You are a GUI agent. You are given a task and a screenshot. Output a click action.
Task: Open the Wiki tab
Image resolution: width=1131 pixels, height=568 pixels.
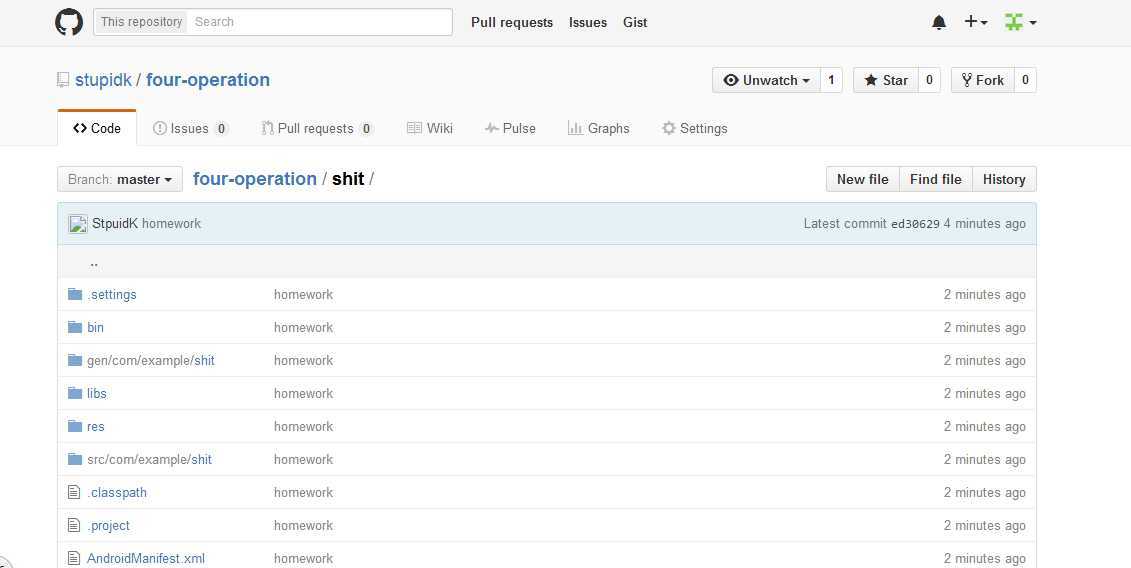pyautogui.click(x=430, y=128)
